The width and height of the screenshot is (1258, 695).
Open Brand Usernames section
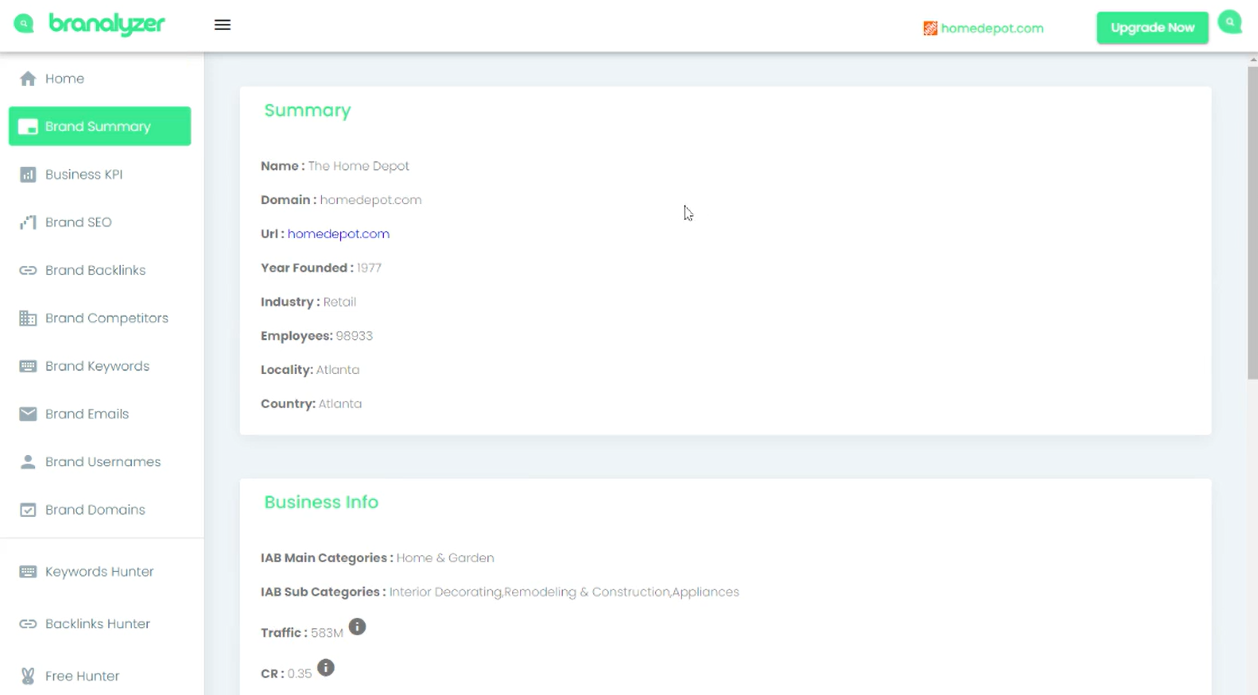pyautogui.click(x=100, y=462)
